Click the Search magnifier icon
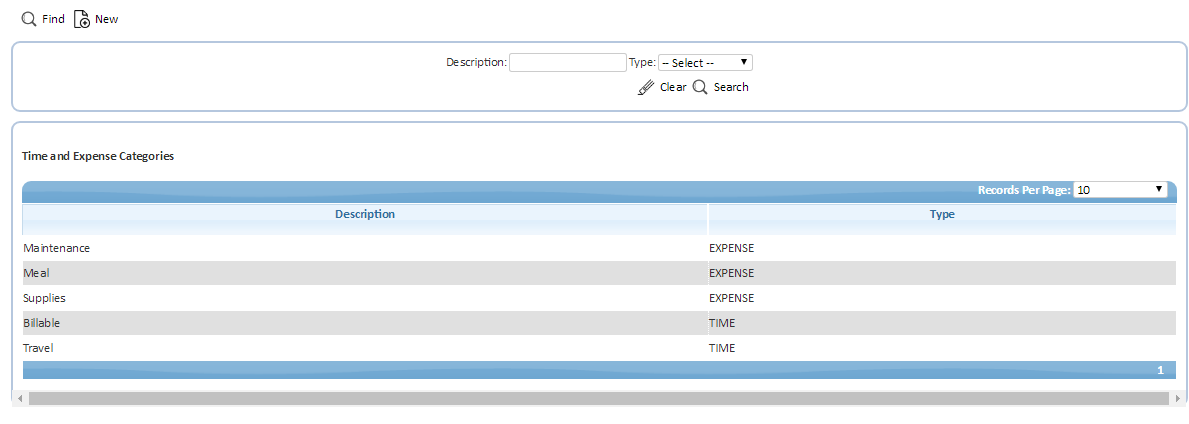 (700, 87)
